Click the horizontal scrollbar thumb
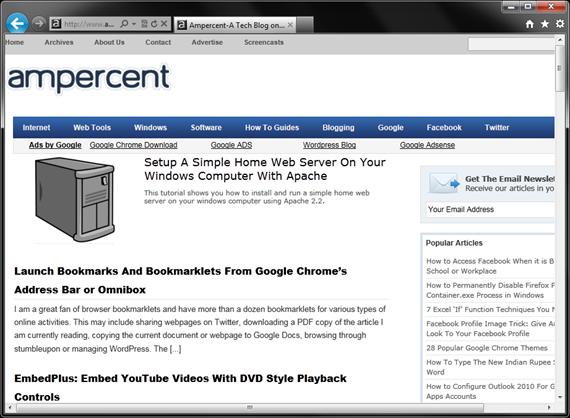This screenshot has width=570, height=418. click(x=250, y=408)
